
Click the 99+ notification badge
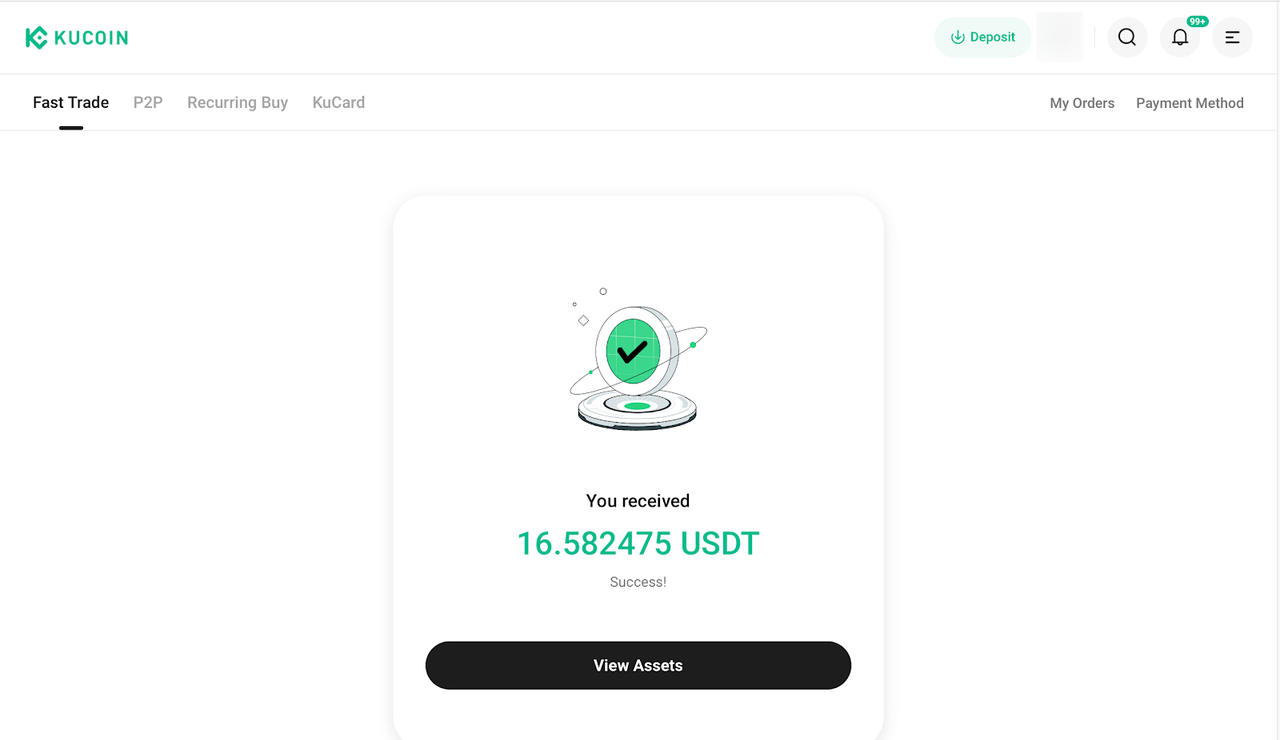coord(1197,21)
